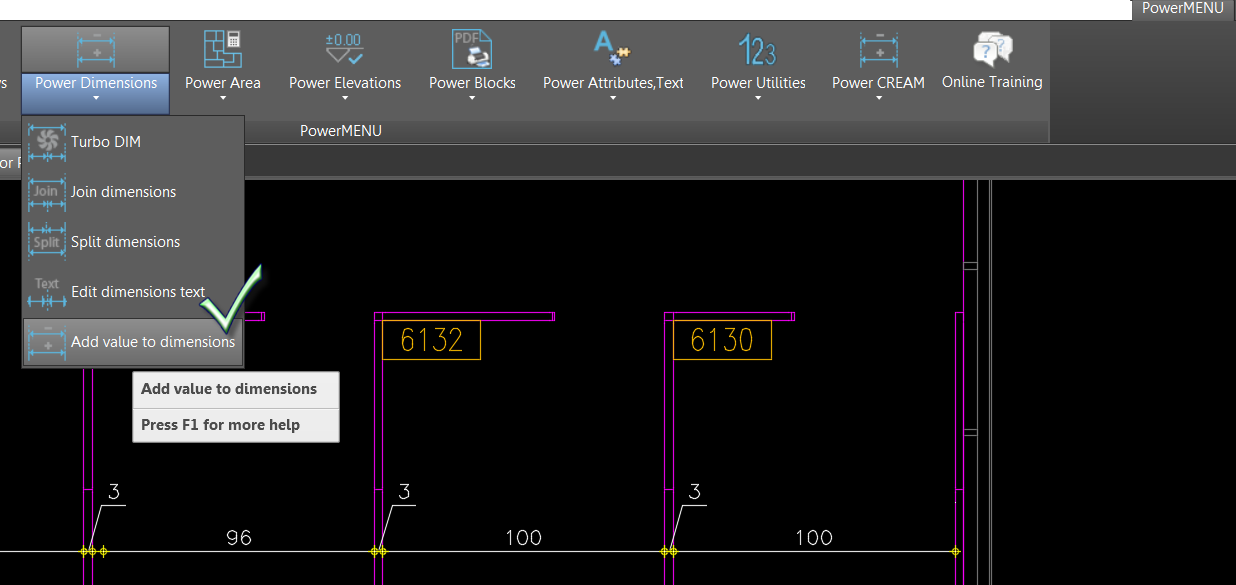
Task: Click the 3 dimension below 6130
Action: [694, 492]
